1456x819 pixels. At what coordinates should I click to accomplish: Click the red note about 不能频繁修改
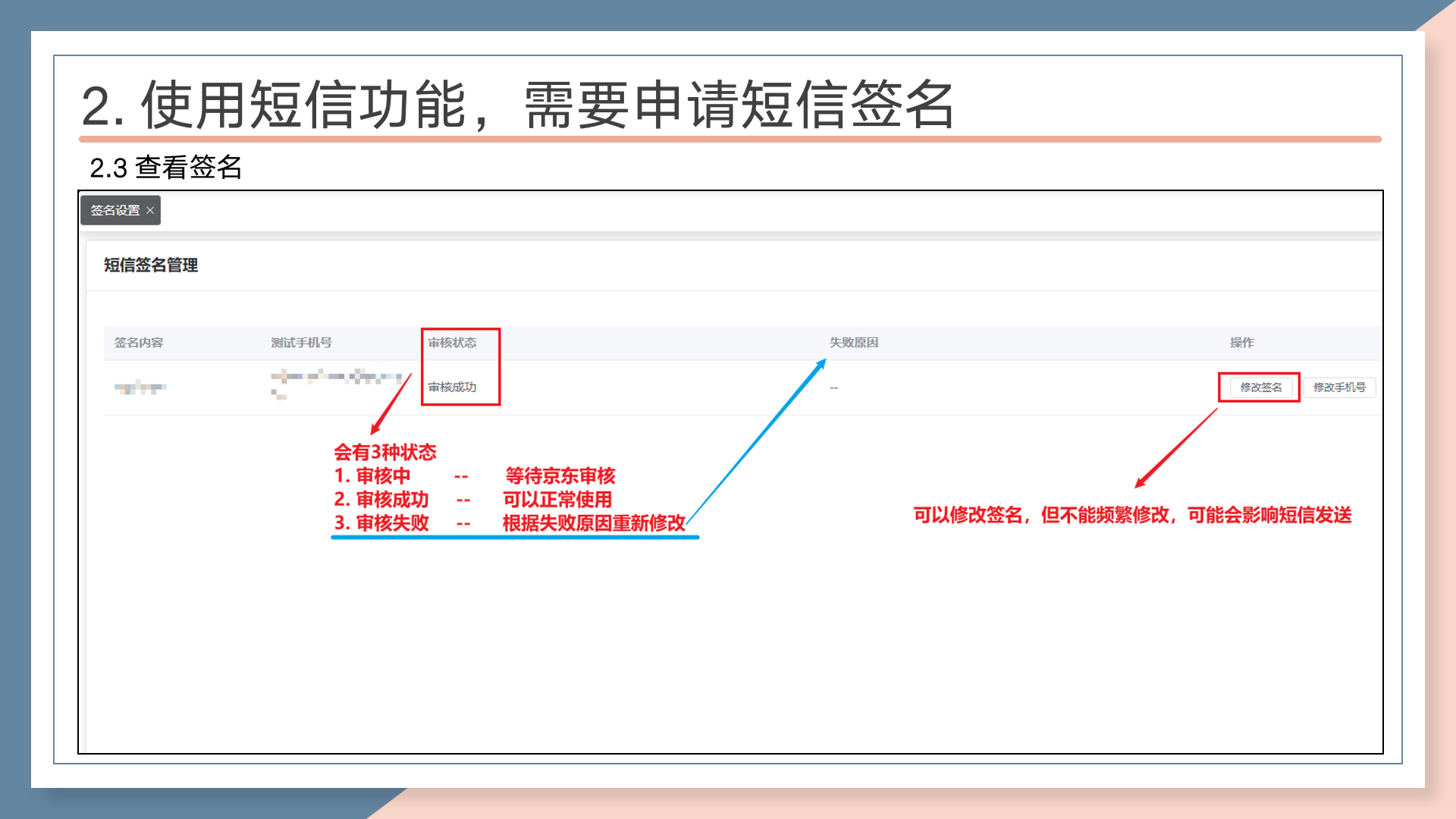pos(1131,516)
